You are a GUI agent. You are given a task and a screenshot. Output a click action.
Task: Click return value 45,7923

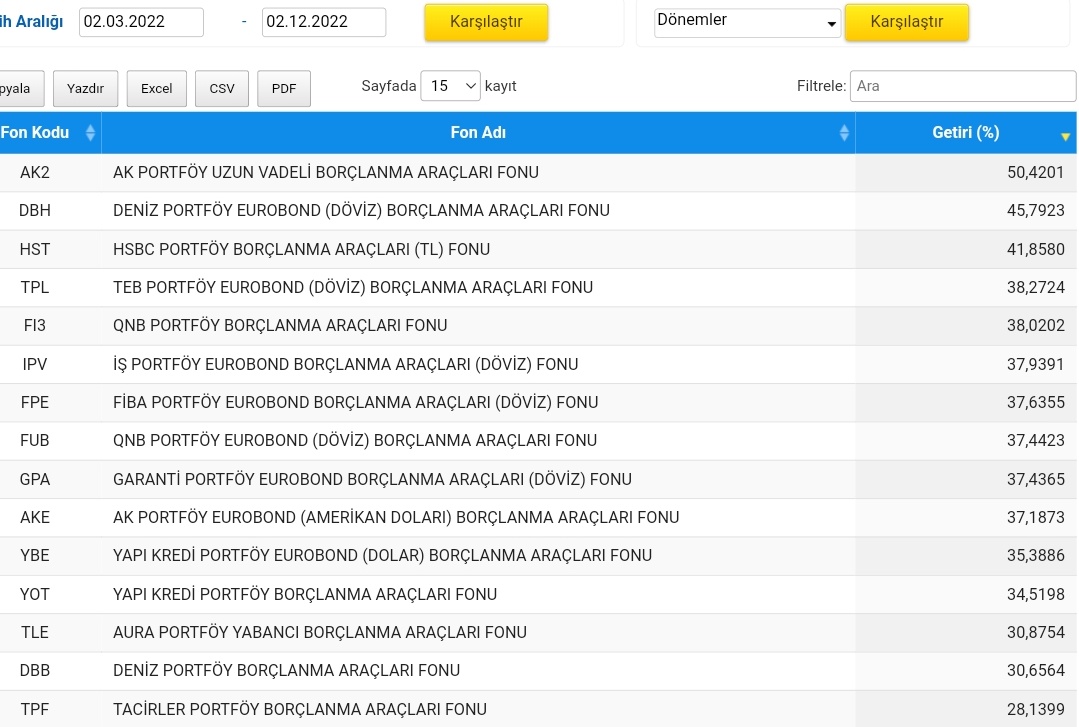pyautogui.click(x=1036, y=211)
